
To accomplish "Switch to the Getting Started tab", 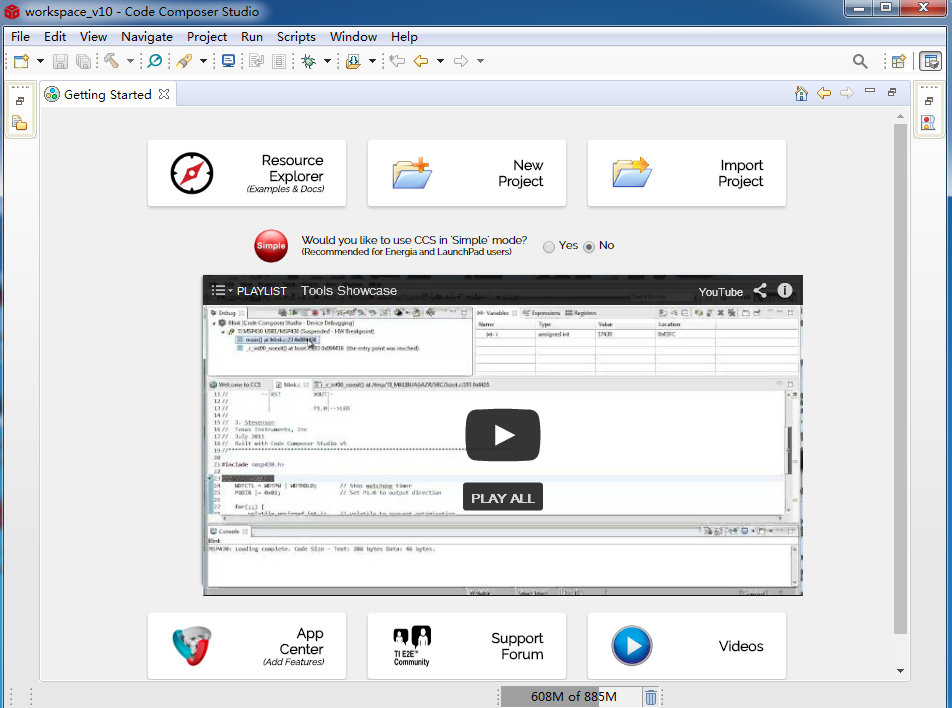I will (x=107, y=94).
